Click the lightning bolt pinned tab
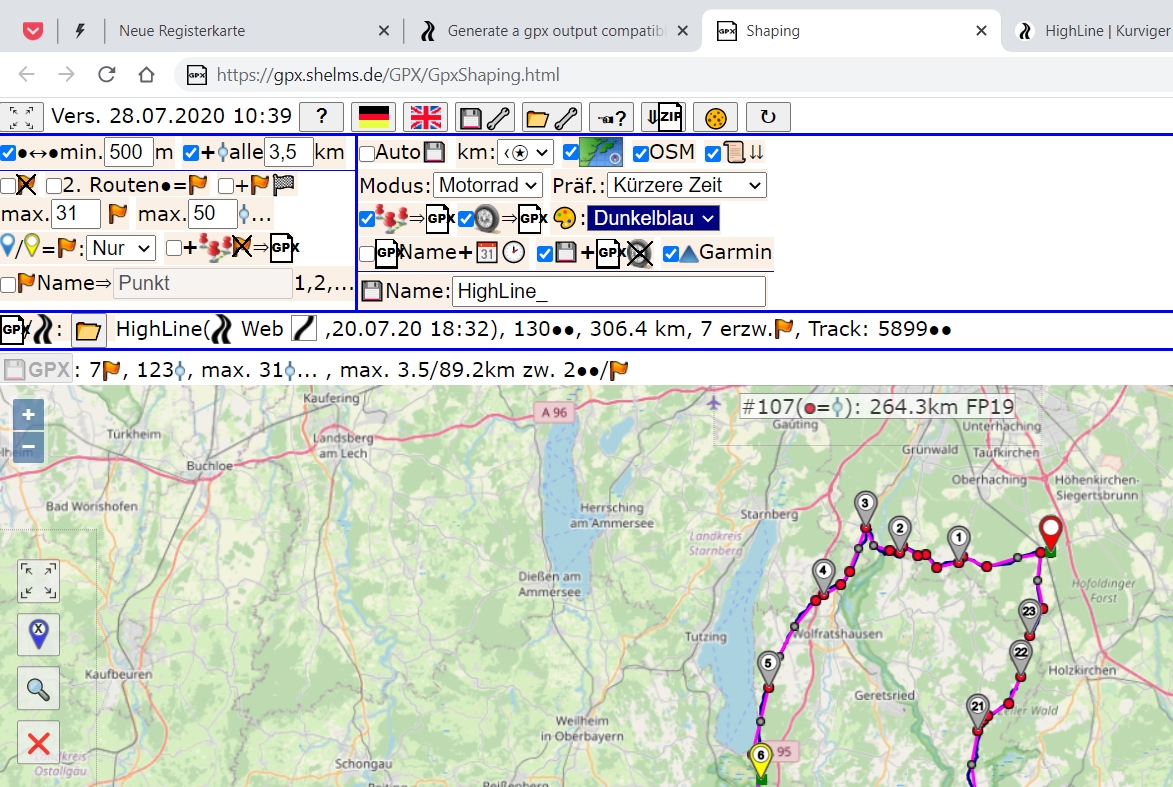This screenshot has height=787, width=1173. click(x=80, y=31)
